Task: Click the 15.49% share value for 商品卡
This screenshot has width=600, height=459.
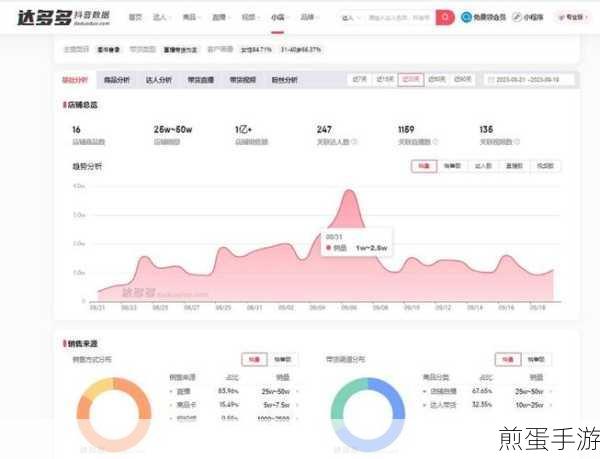Action: (x=228, y=405)
